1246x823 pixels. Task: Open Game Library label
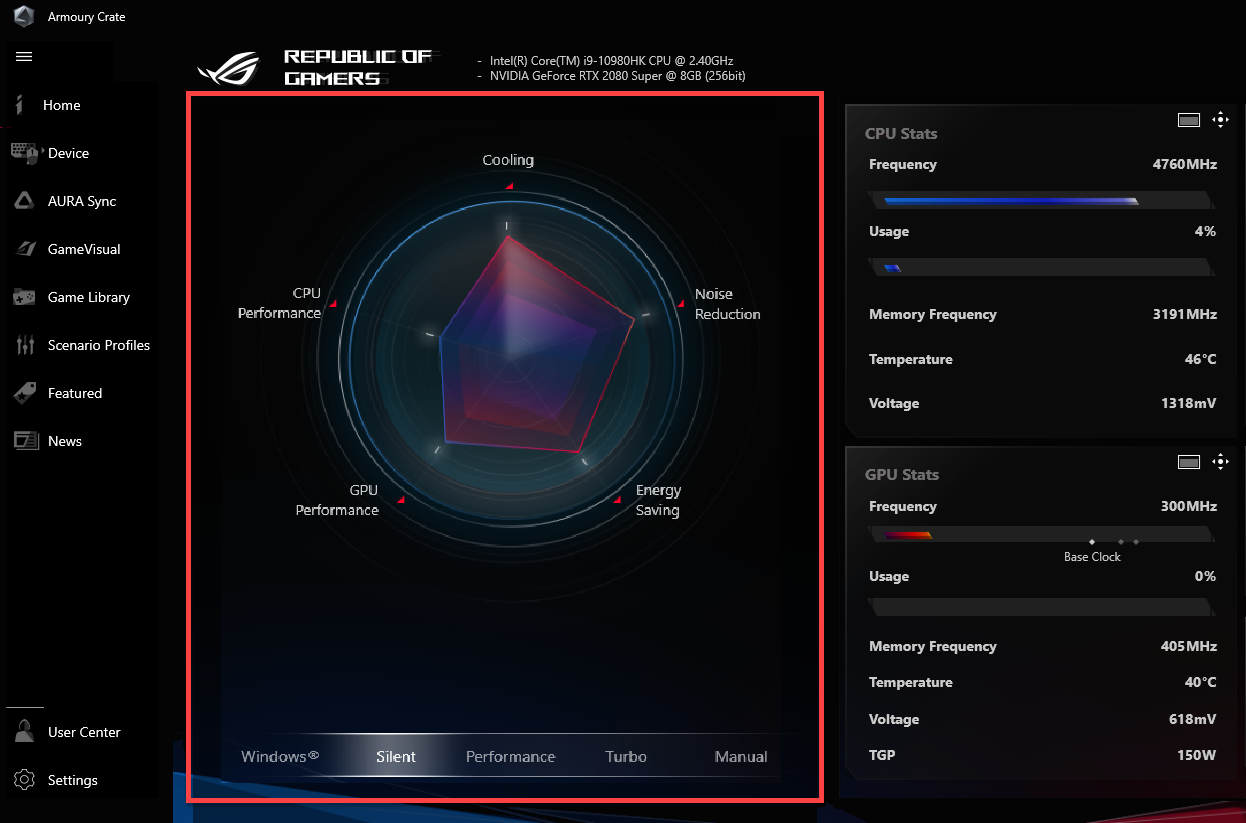coord(89,297)
